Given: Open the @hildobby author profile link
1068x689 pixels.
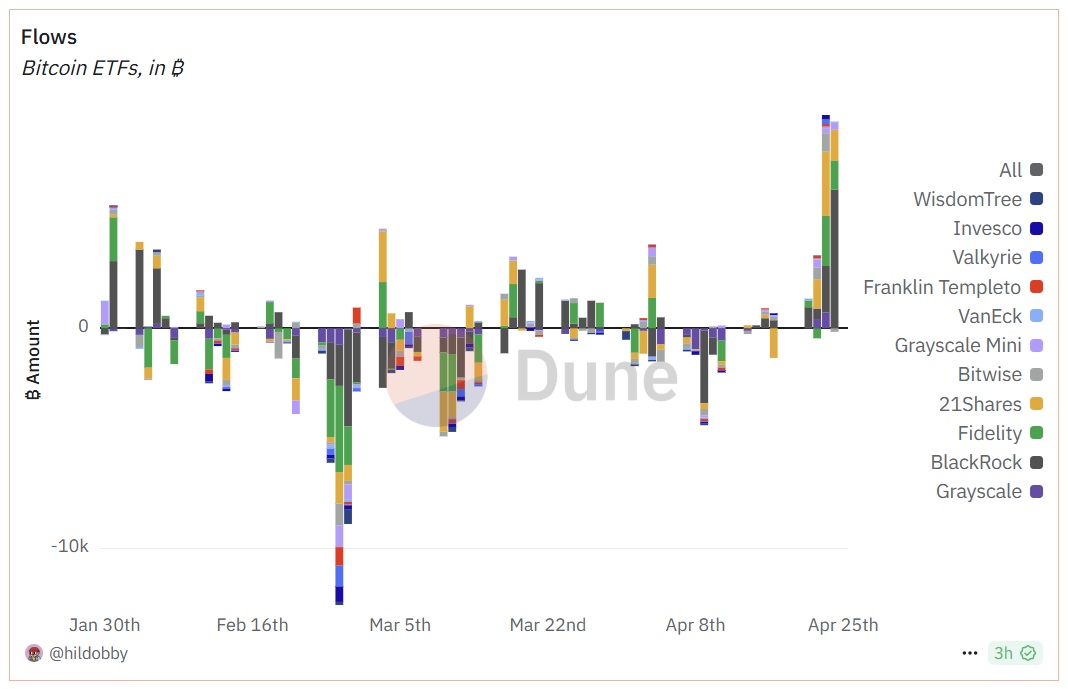Looking at the screenshot, I should coord(87,653).
